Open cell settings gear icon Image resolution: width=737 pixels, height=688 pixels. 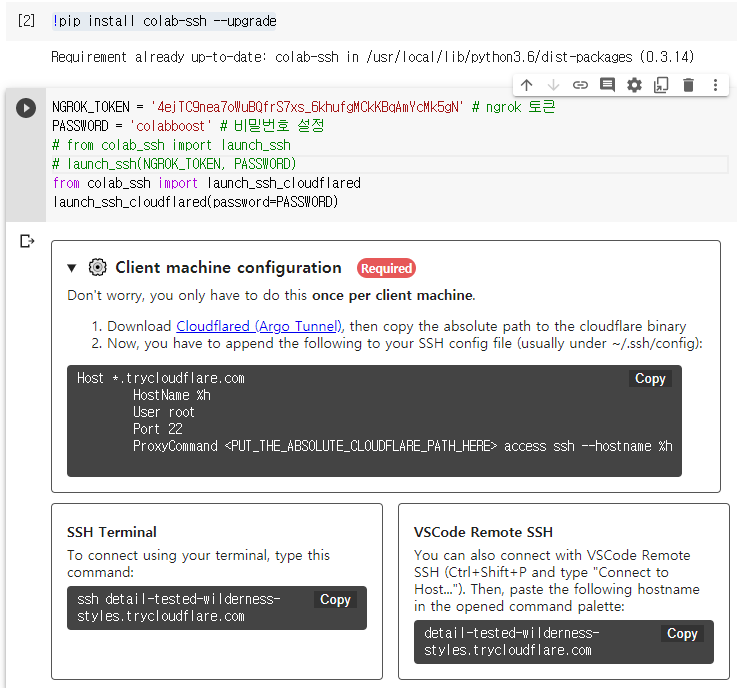tap(634, 86)
